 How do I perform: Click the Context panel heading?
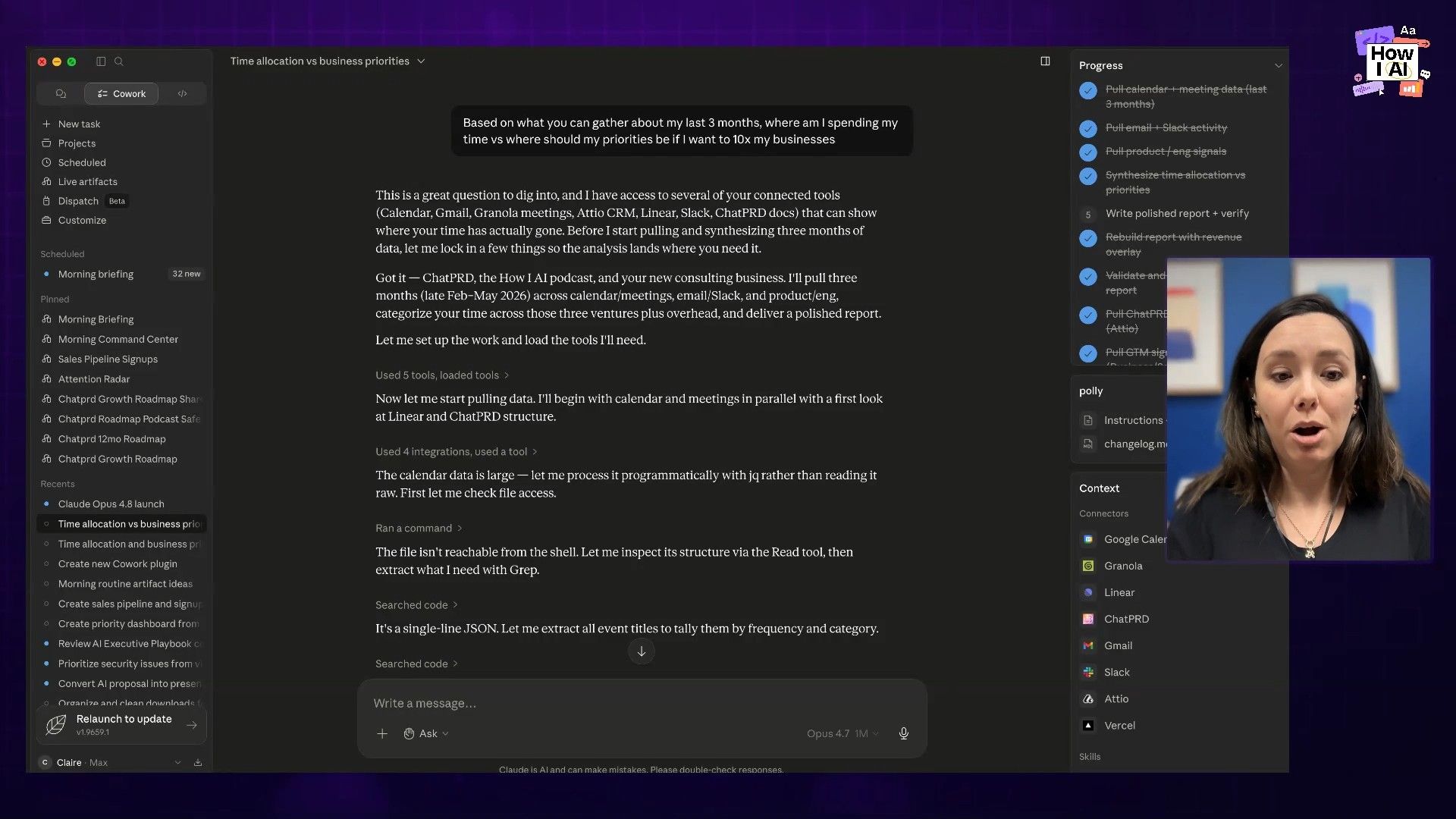pos(1099,488)
